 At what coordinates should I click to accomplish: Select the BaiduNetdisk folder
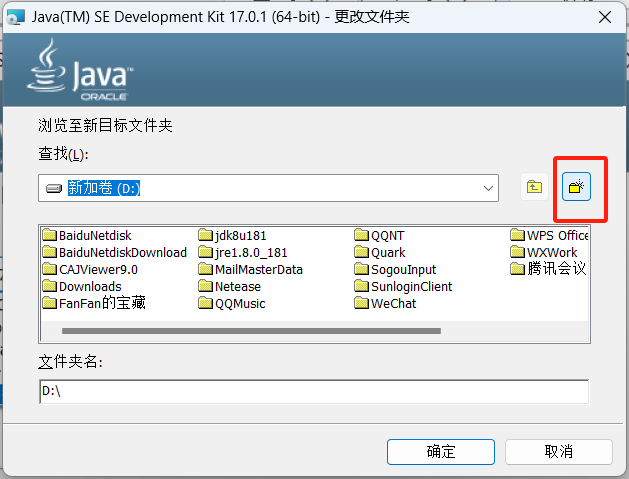coord(87,235)
